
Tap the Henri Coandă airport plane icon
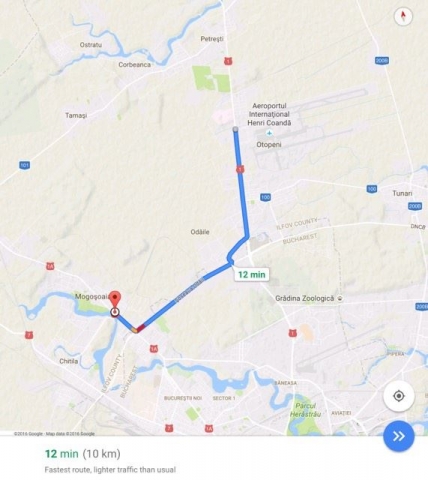269,133
